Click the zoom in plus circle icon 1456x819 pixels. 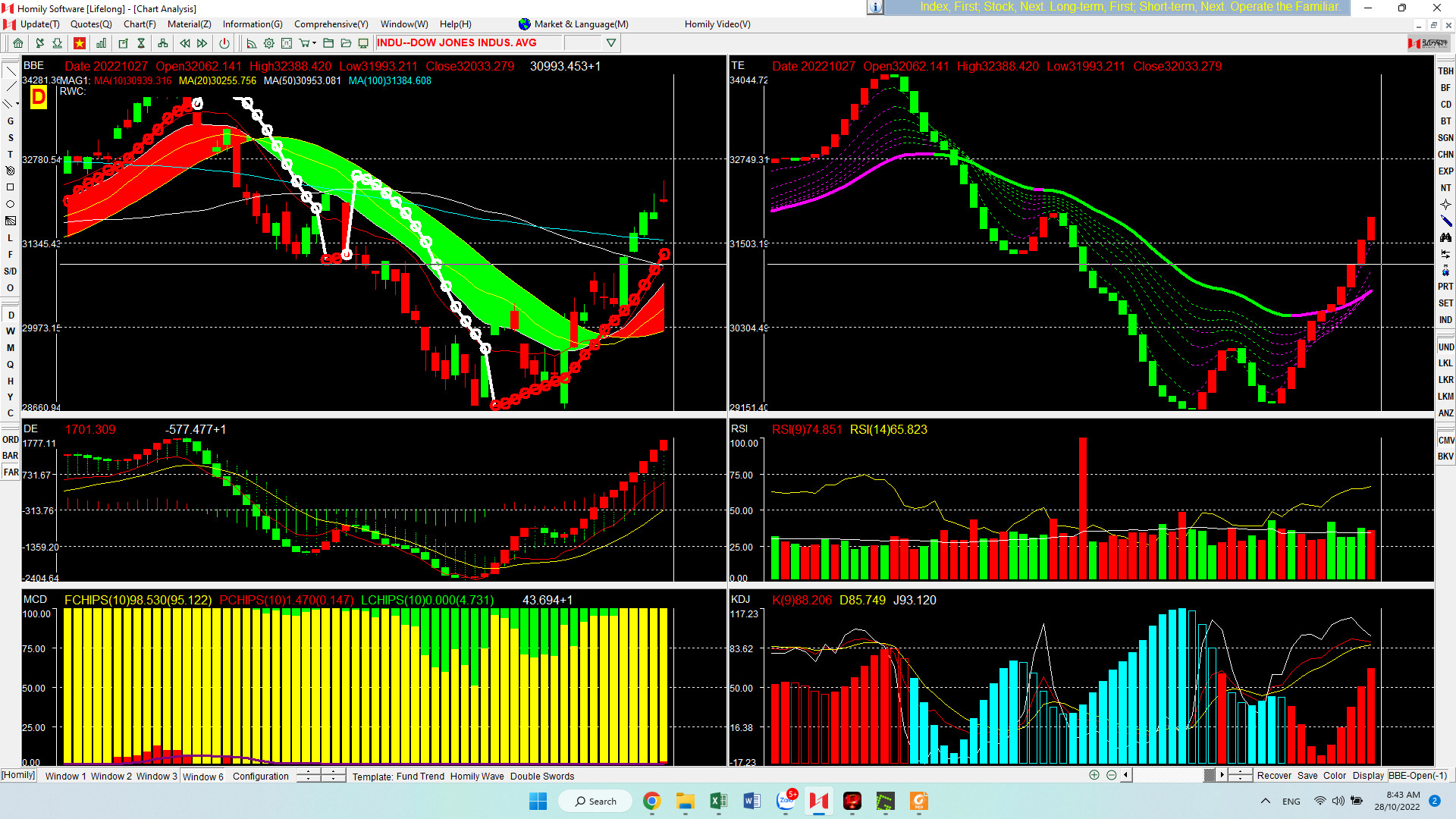coord(1094,775)
